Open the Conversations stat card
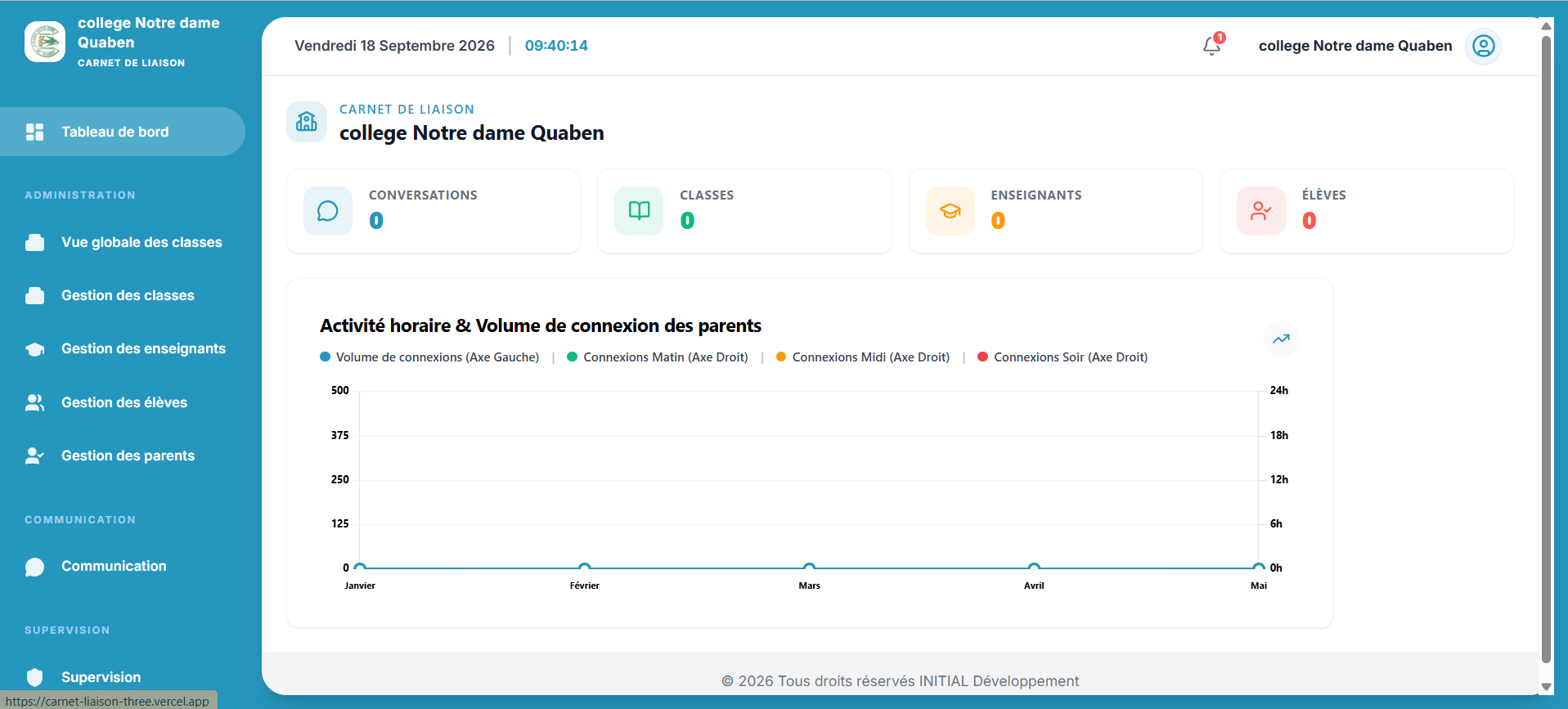Viewport: 1568px width, 709px height. coord(434,211)
